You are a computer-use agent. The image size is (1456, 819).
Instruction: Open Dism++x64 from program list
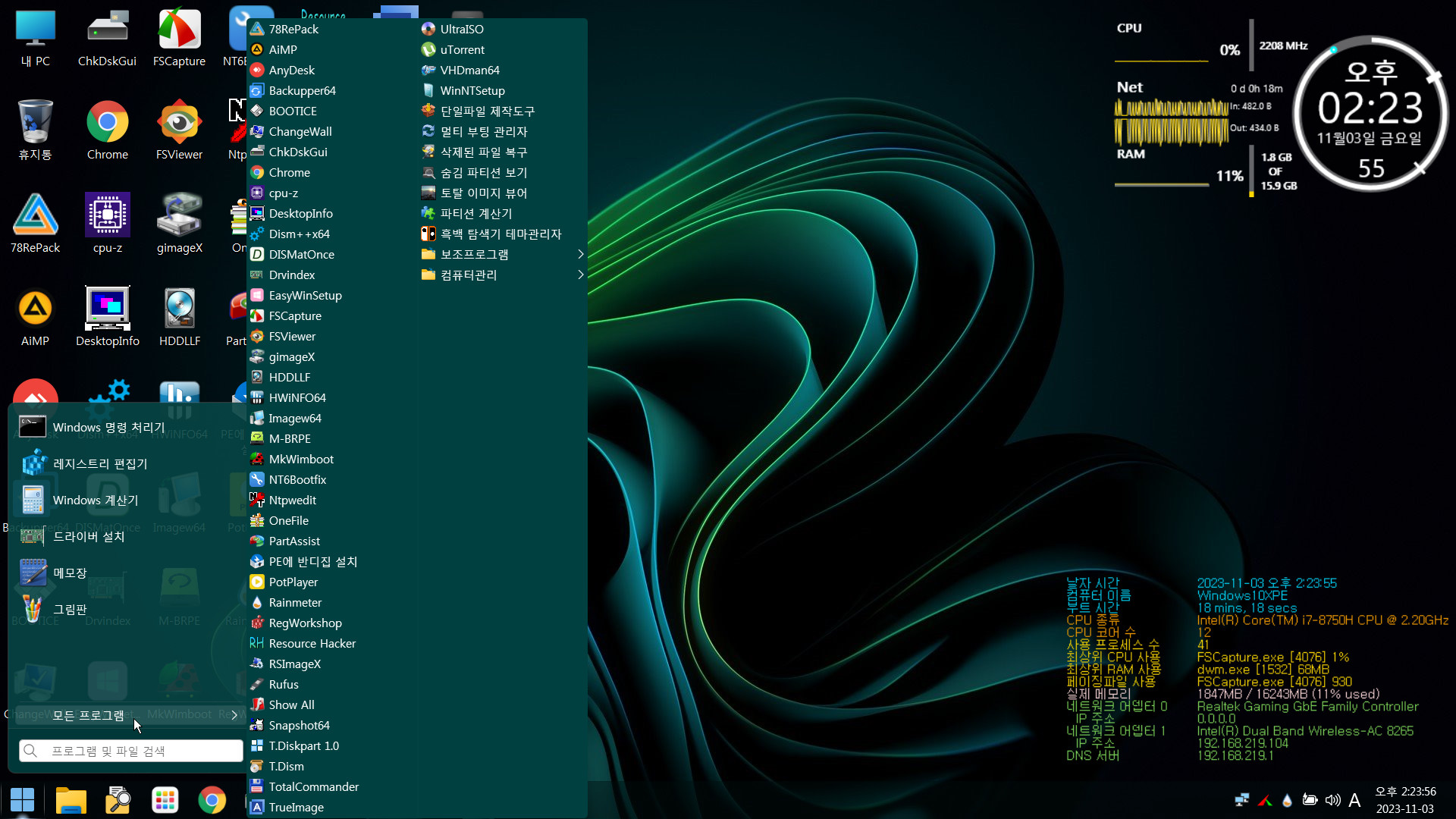[331, 234]
